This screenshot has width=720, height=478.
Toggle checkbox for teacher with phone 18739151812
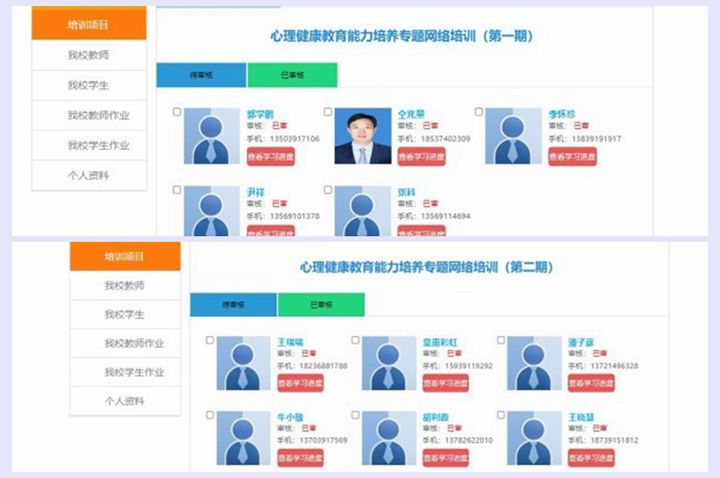coord(500,414)
